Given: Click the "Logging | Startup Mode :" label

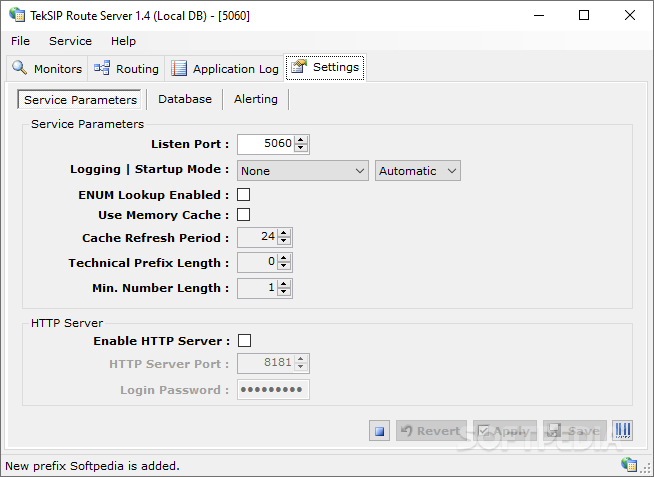Looking at the screenshot, I should 149,169.
